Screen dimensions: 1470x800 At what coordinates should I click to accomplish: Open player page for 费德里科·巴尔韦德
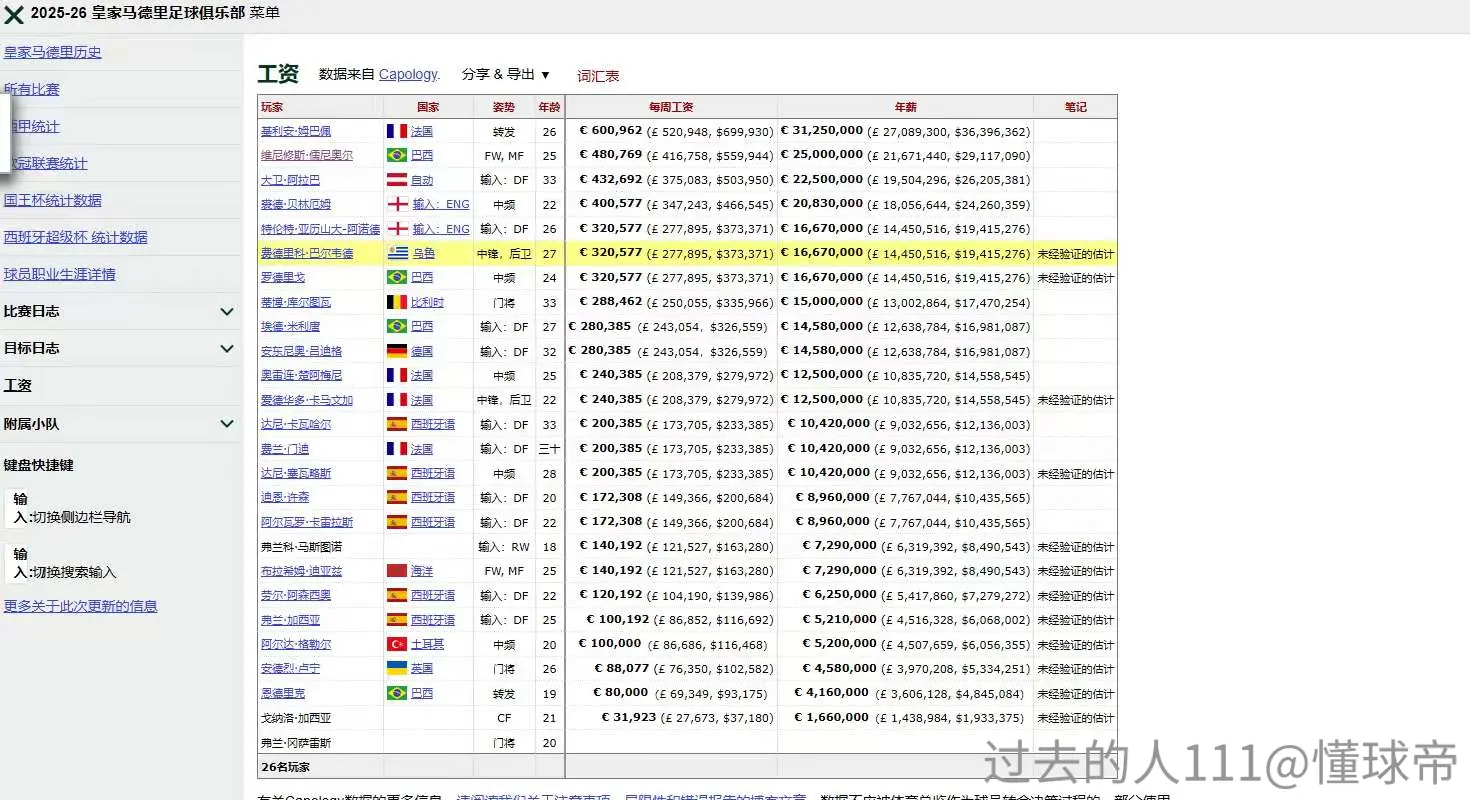click(x=307, y=253)
